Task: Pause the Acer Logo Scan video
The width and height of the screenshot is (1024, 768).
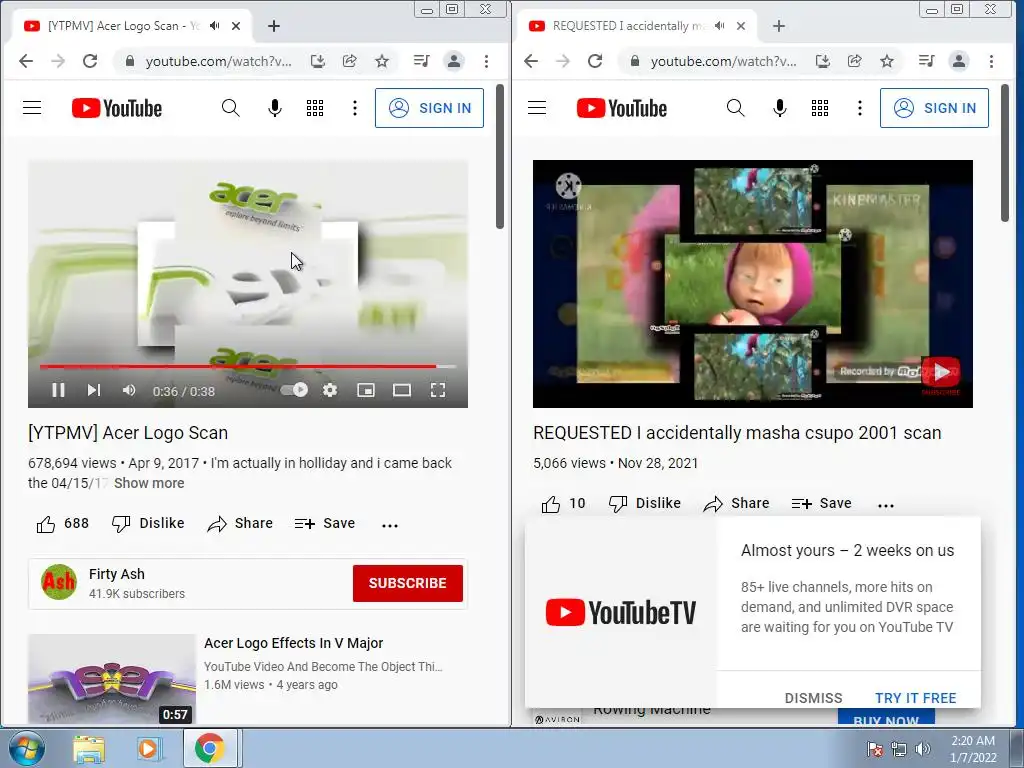Action: pyautogui.click(x=58, y=391)
